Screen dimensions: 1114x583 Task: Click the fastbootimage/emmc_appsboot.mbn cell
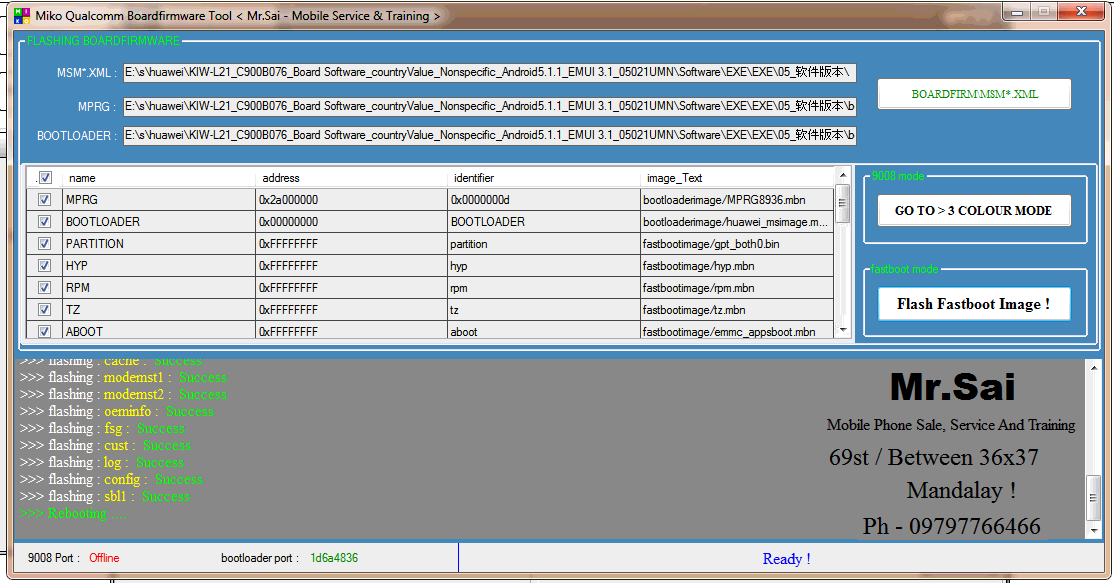click(737, 330)
